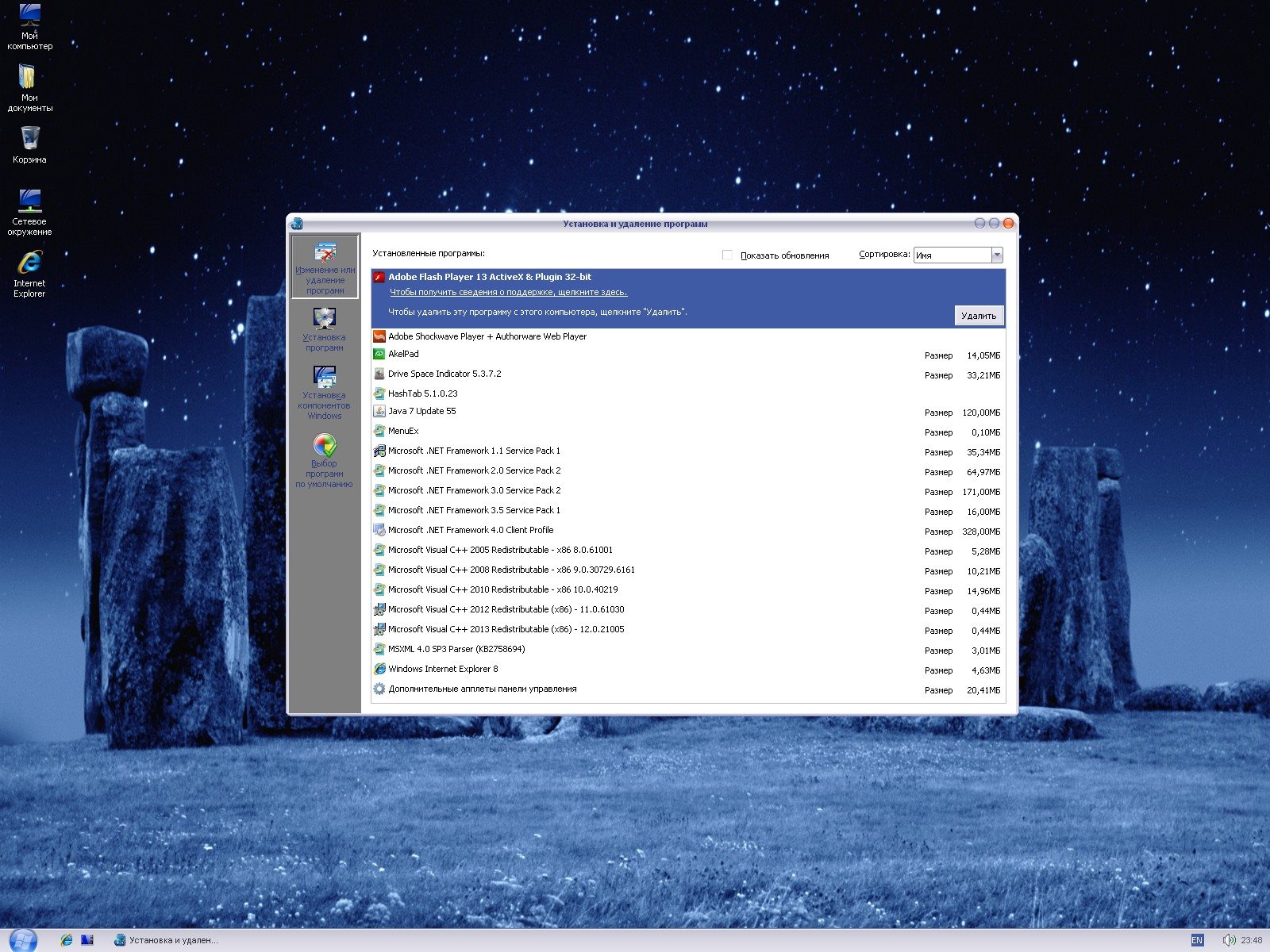Select HashTab 5.1.0.23 entry

[688, 393]
